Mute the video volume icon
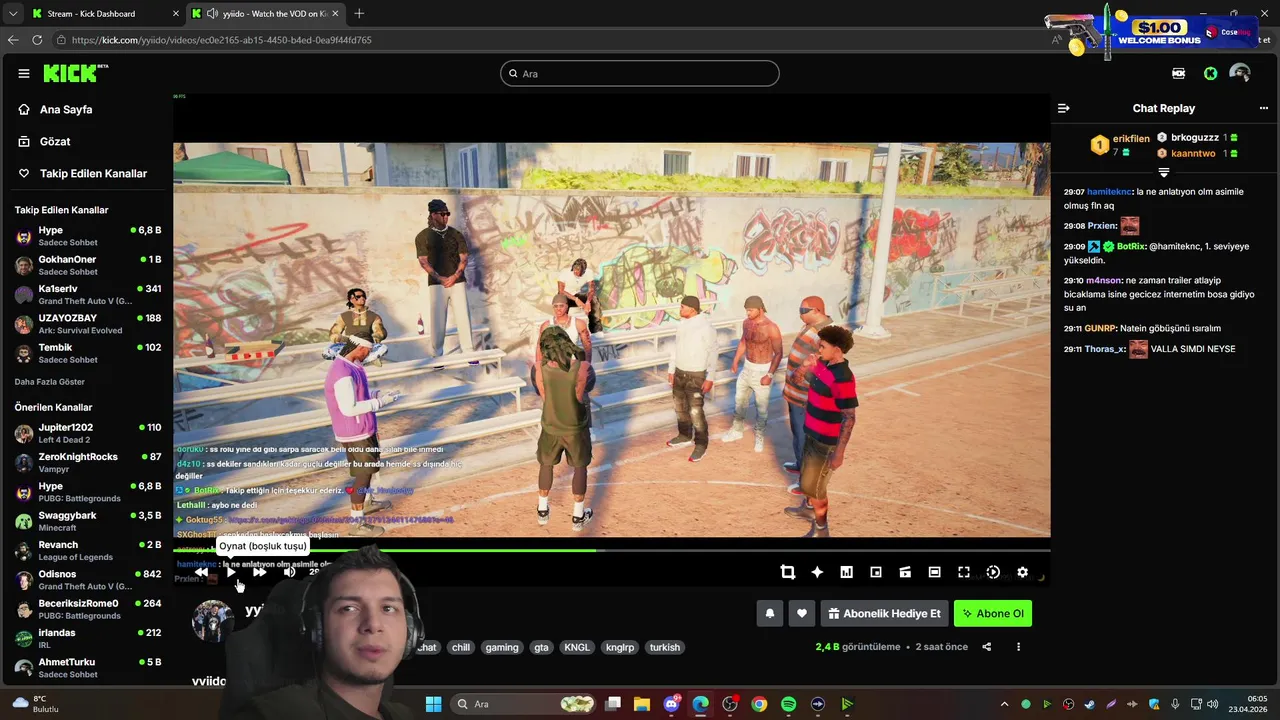 click(x=289, y=572)
